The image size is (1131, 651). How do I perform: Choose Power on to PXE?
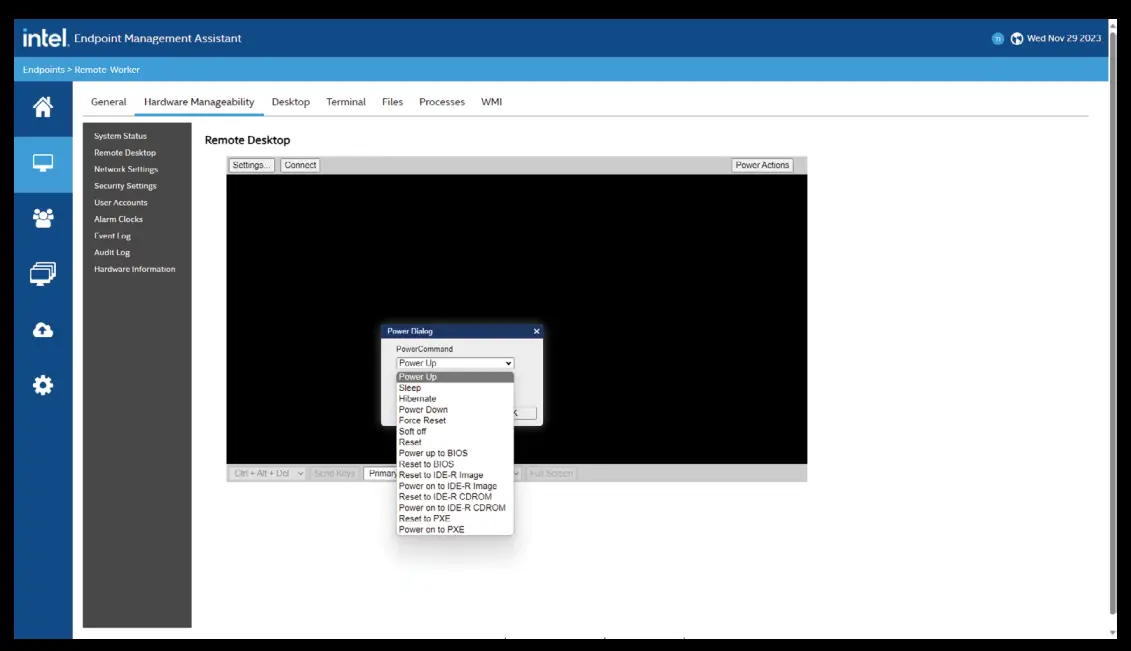454,529
